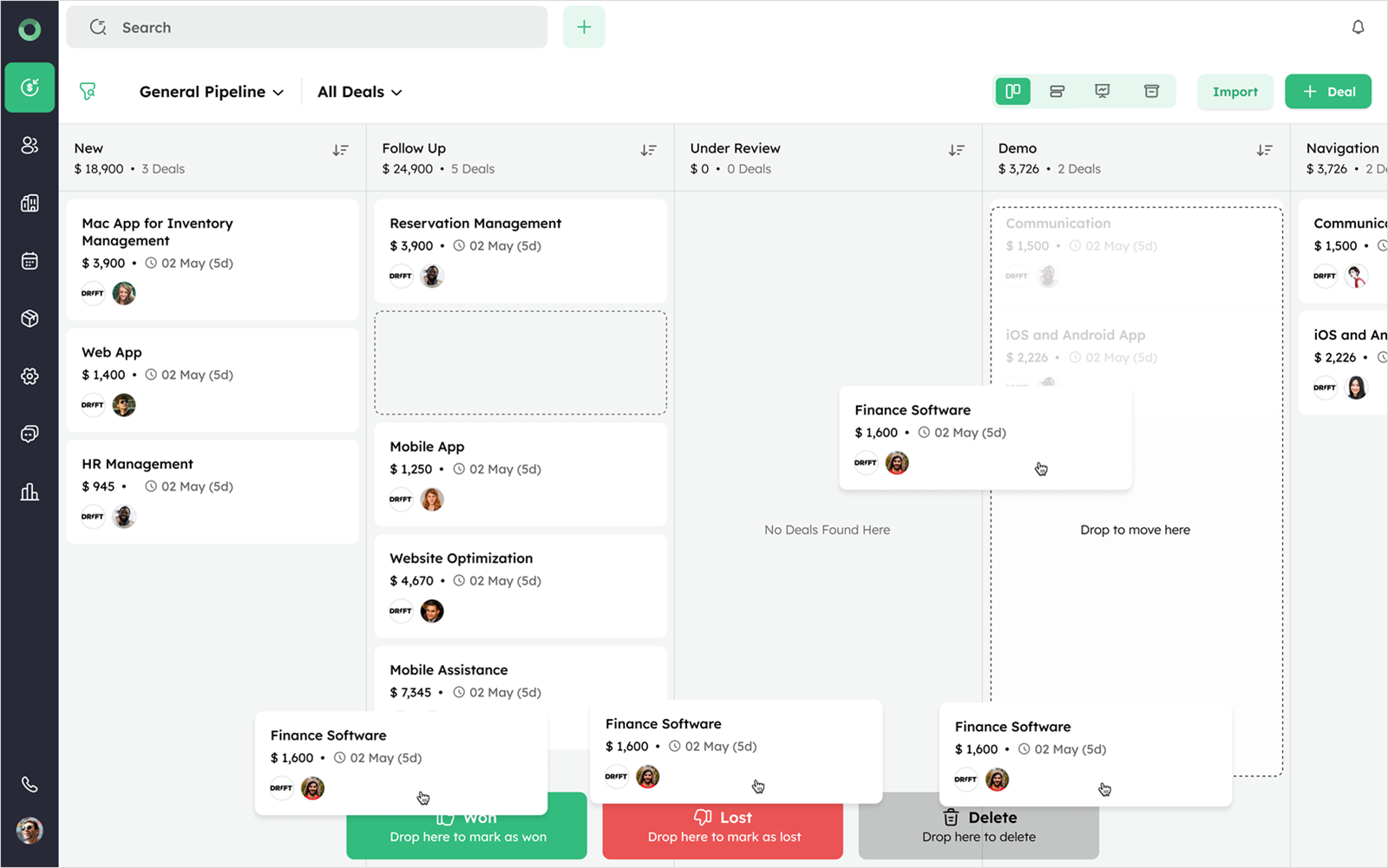1388x868 pixels.
Task: Open sort options for New column
Action: pyautogui.click(x=340, y=151)
